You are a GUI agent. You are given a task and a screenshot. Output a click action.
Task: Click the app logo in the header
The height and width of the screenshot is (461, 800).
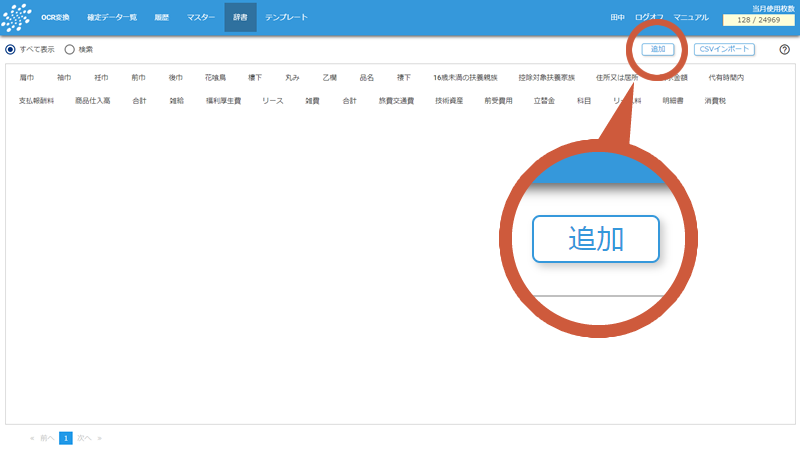[17, 18]
